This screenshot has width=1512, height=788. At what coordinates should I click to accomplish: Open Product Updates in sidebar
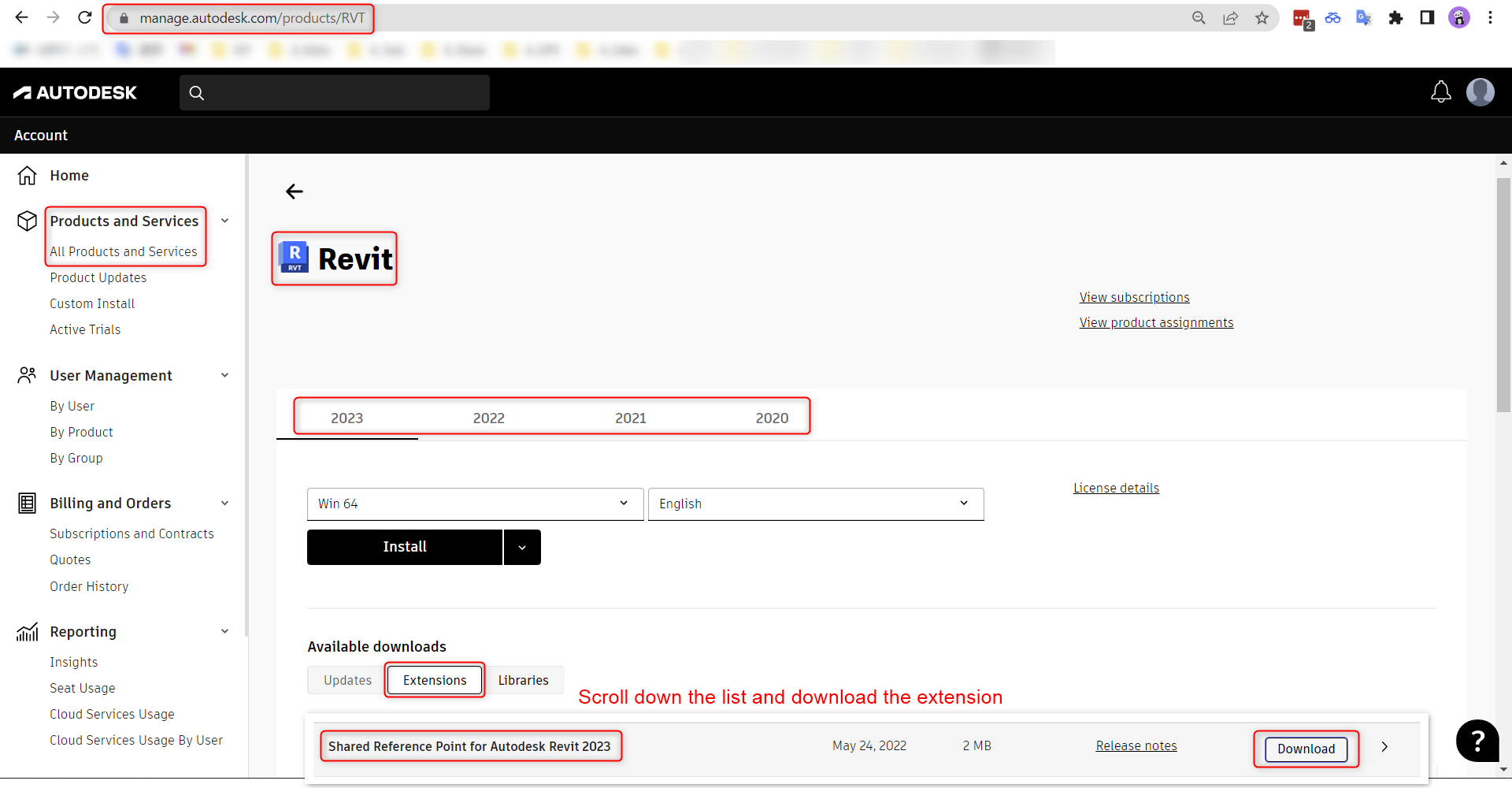(98, 277)
